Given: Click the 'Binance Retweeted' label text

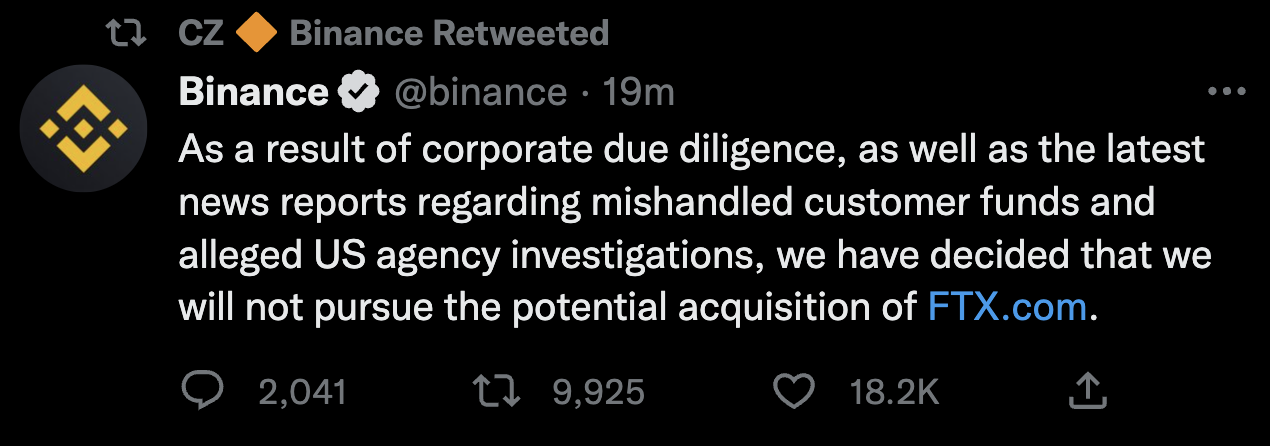Looking at the screenshot, I should pos(449,34).
